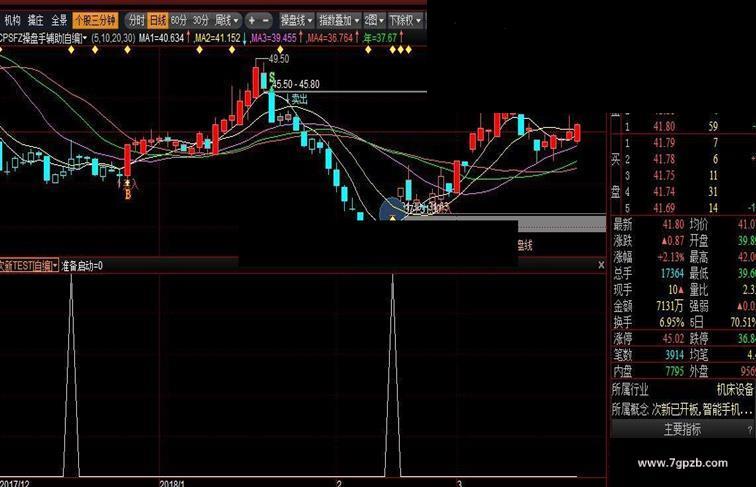
Task: Switch to 分时 intraday view
Action: pyautogui.click(x=136, y=21)
